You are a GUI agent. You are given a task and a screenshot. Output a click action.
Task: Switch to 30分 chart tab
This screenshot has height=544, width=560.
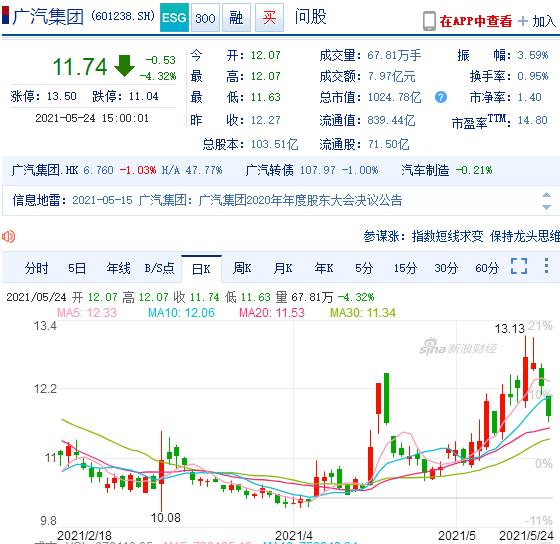(446, 268)
